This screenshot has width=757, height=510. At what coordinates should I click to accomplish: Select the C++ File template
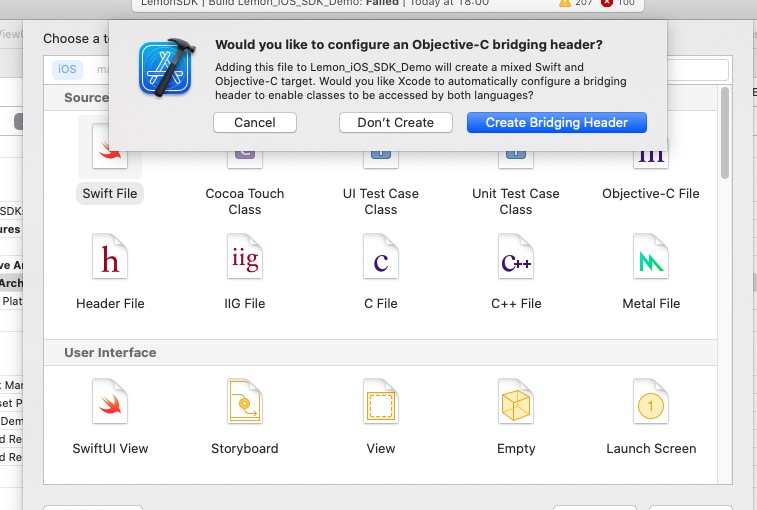516,262
